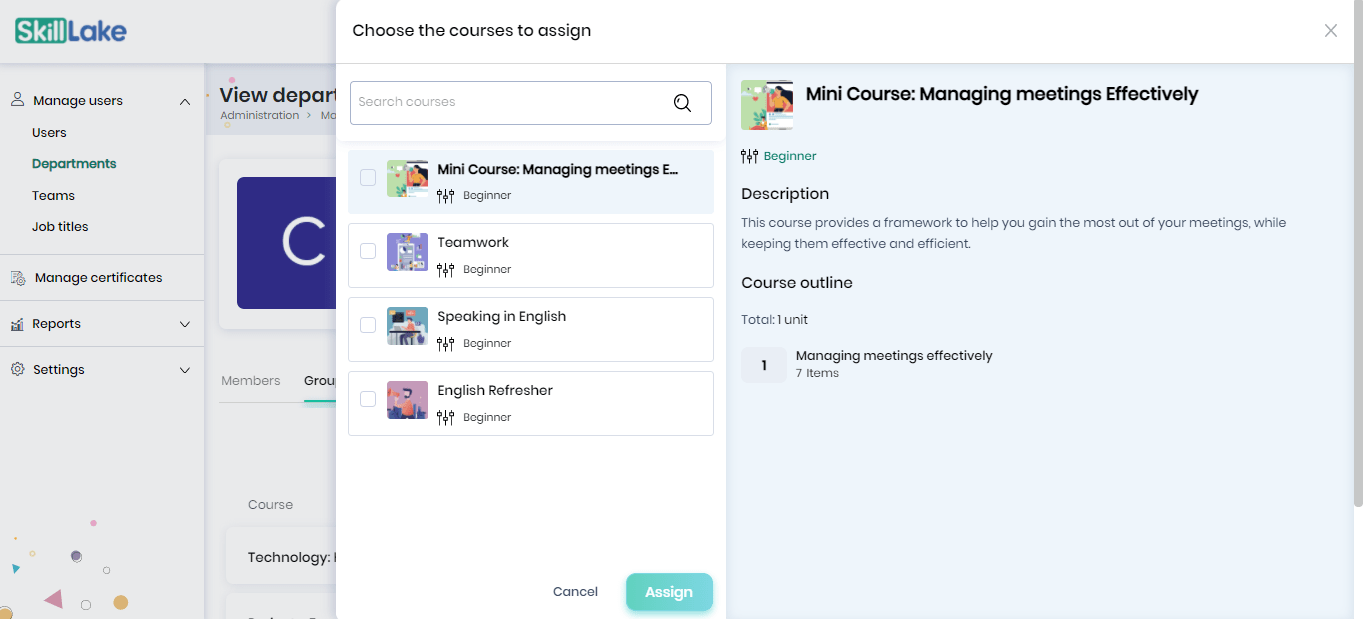Switch to the Members tab
Viewport: 1363px width, 619px height.
pyautogui.click(x=250, y=381)
